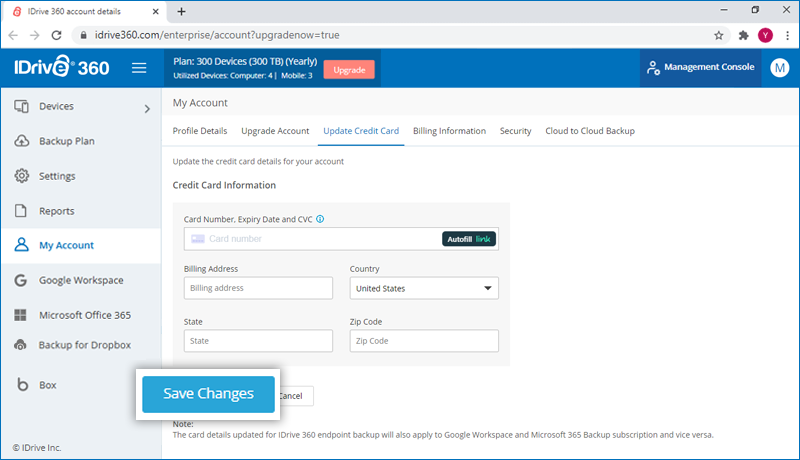Open the M user profile avatar
This screenshot has height=460, width=800.
[779, 67]
